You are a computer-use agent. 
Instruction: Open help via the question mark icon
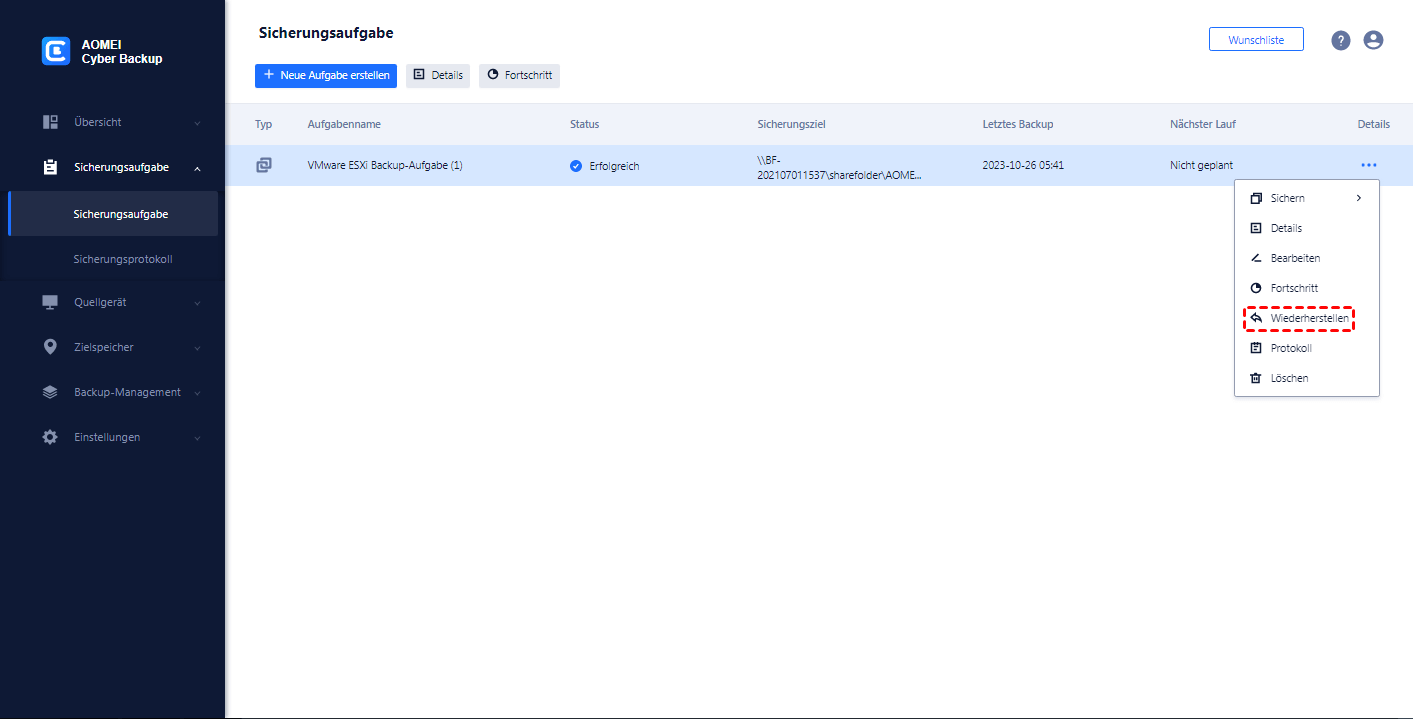pos(1341,40)
